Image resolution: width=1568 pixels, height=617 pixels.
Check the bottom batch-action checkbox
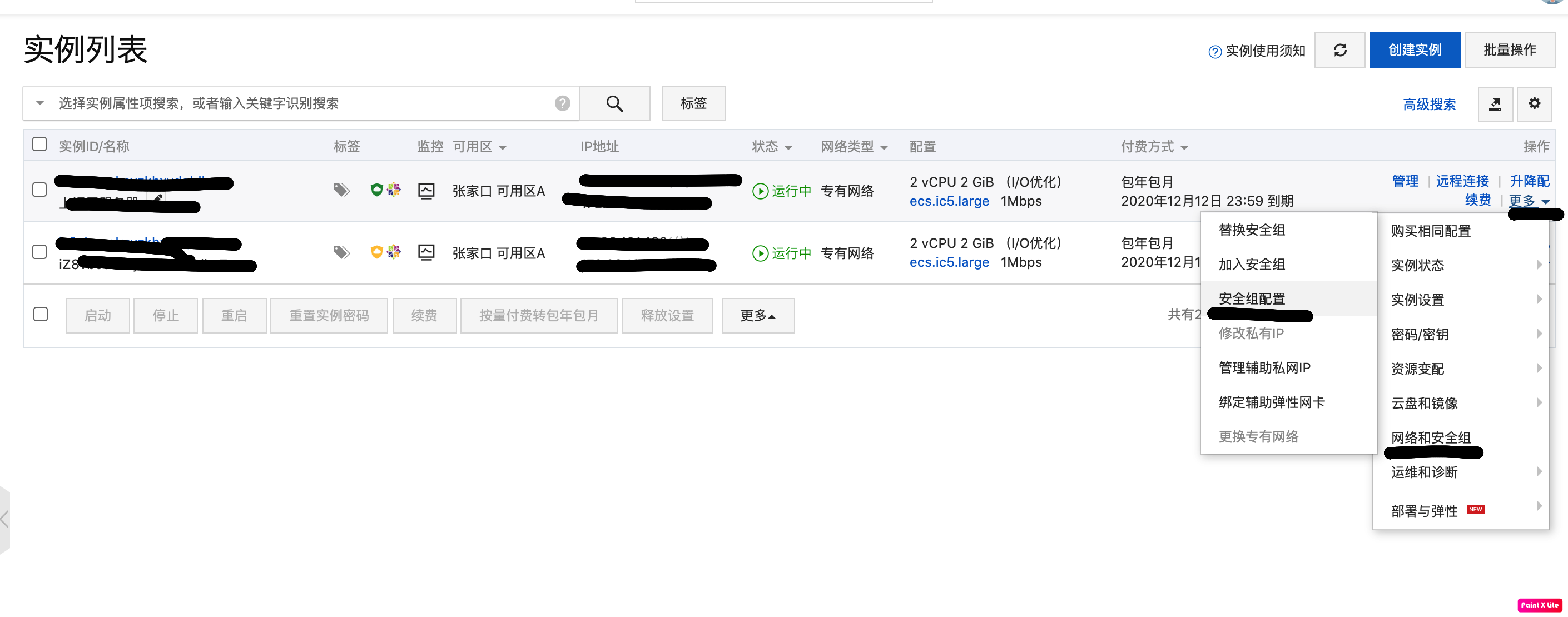click(41, 314)
